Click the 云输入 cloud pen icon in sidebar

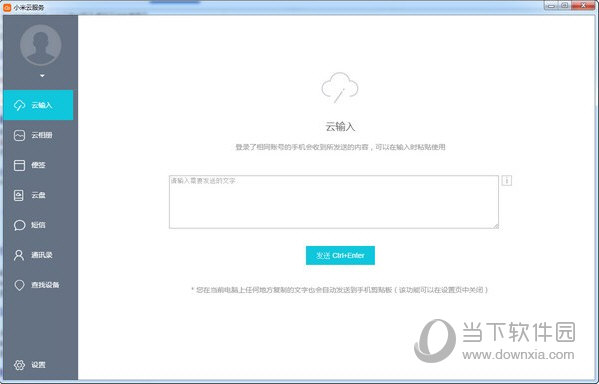coord(19,105)
